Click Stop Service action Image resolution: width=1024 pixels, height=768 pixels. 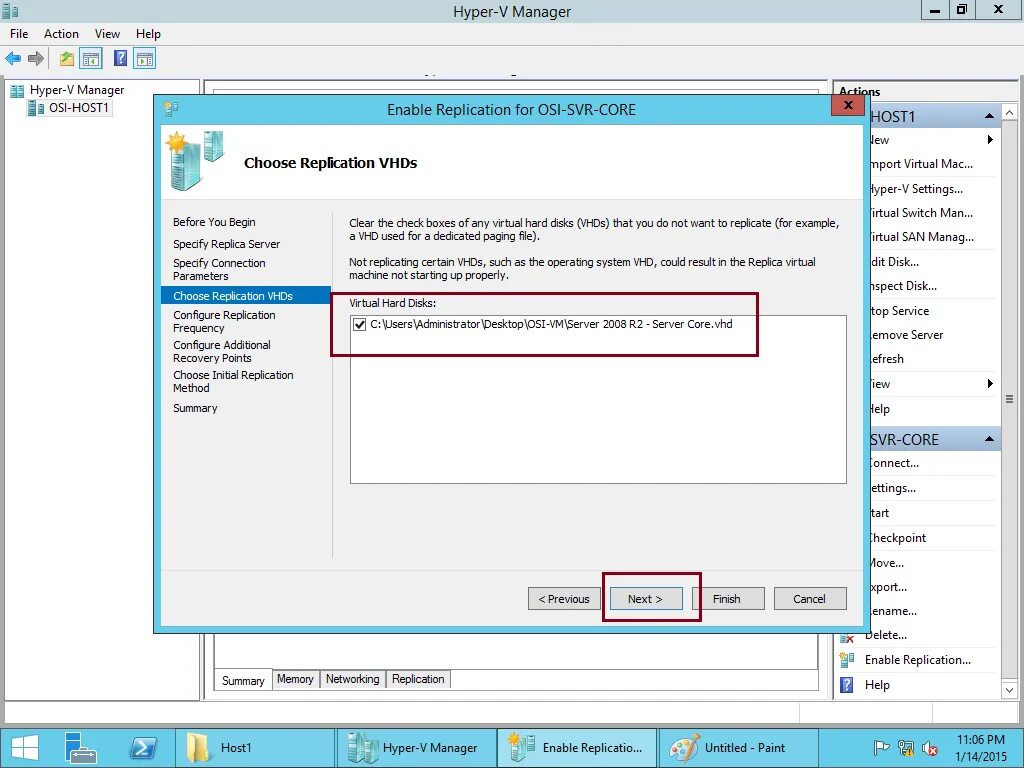click(x=899, y=311)
